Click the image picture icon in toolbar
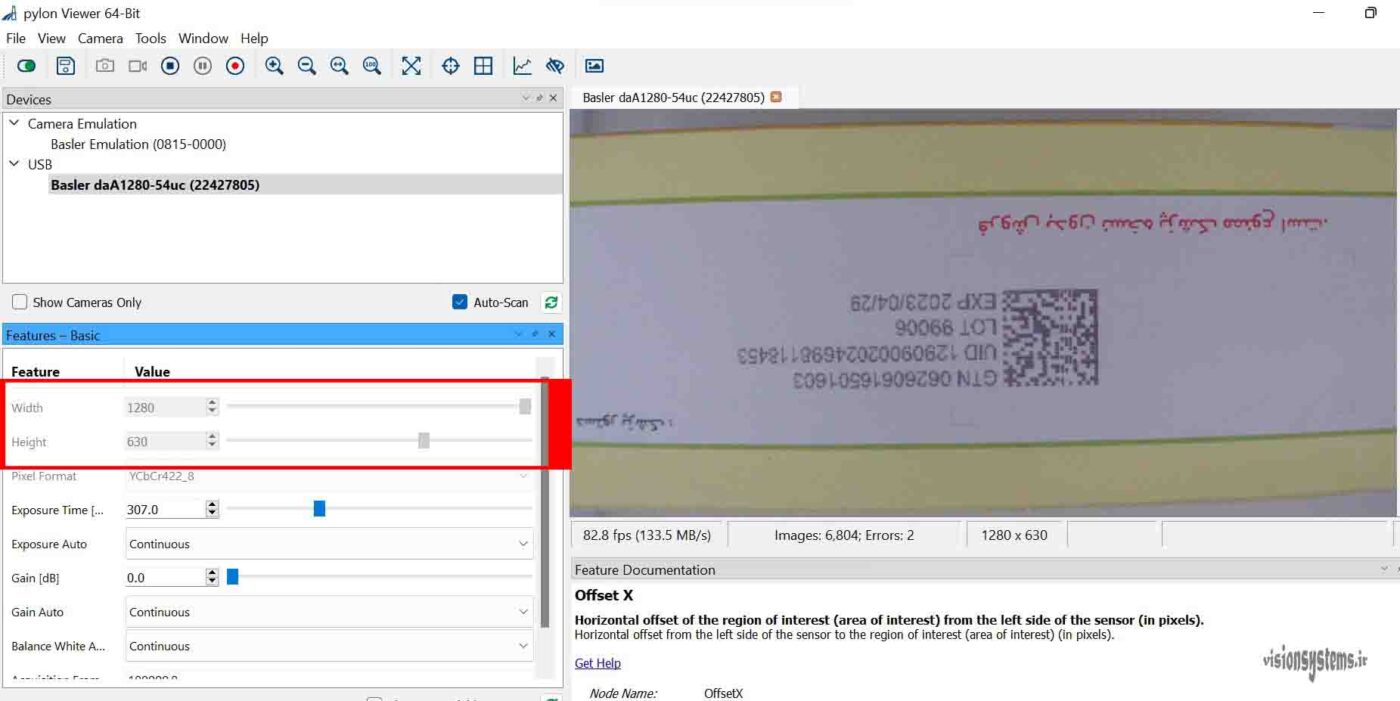This screenshot has width=1400, height=701. click(594, 66)
